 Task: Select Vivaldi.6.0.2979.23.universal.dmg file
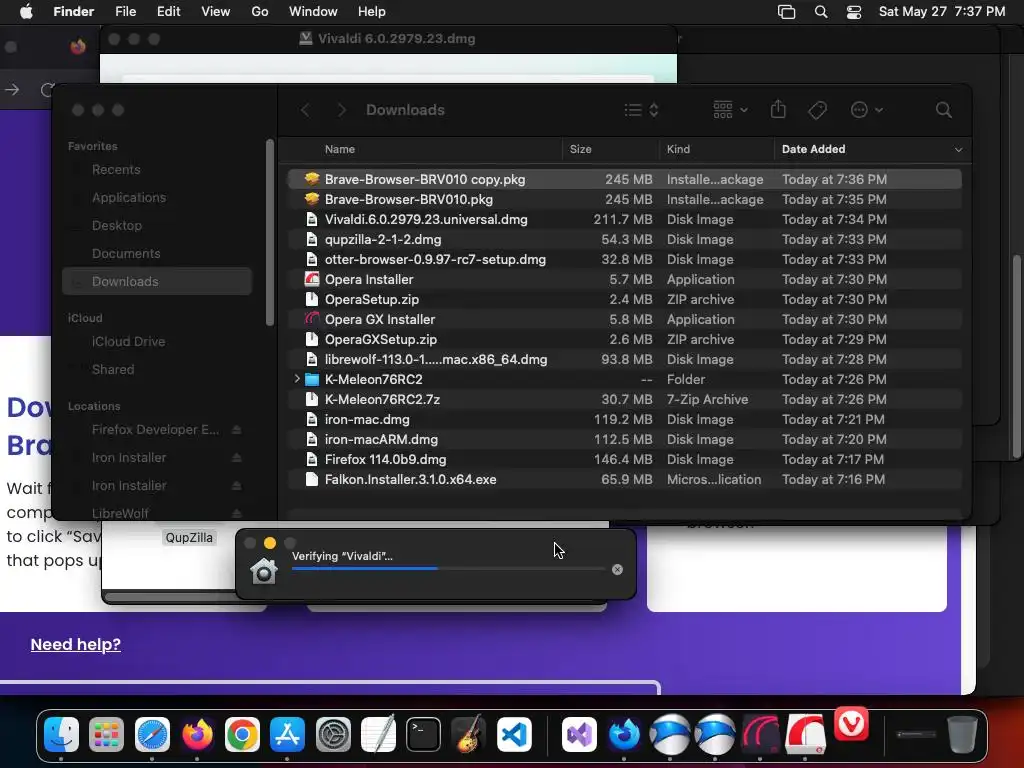pos(624,219)
